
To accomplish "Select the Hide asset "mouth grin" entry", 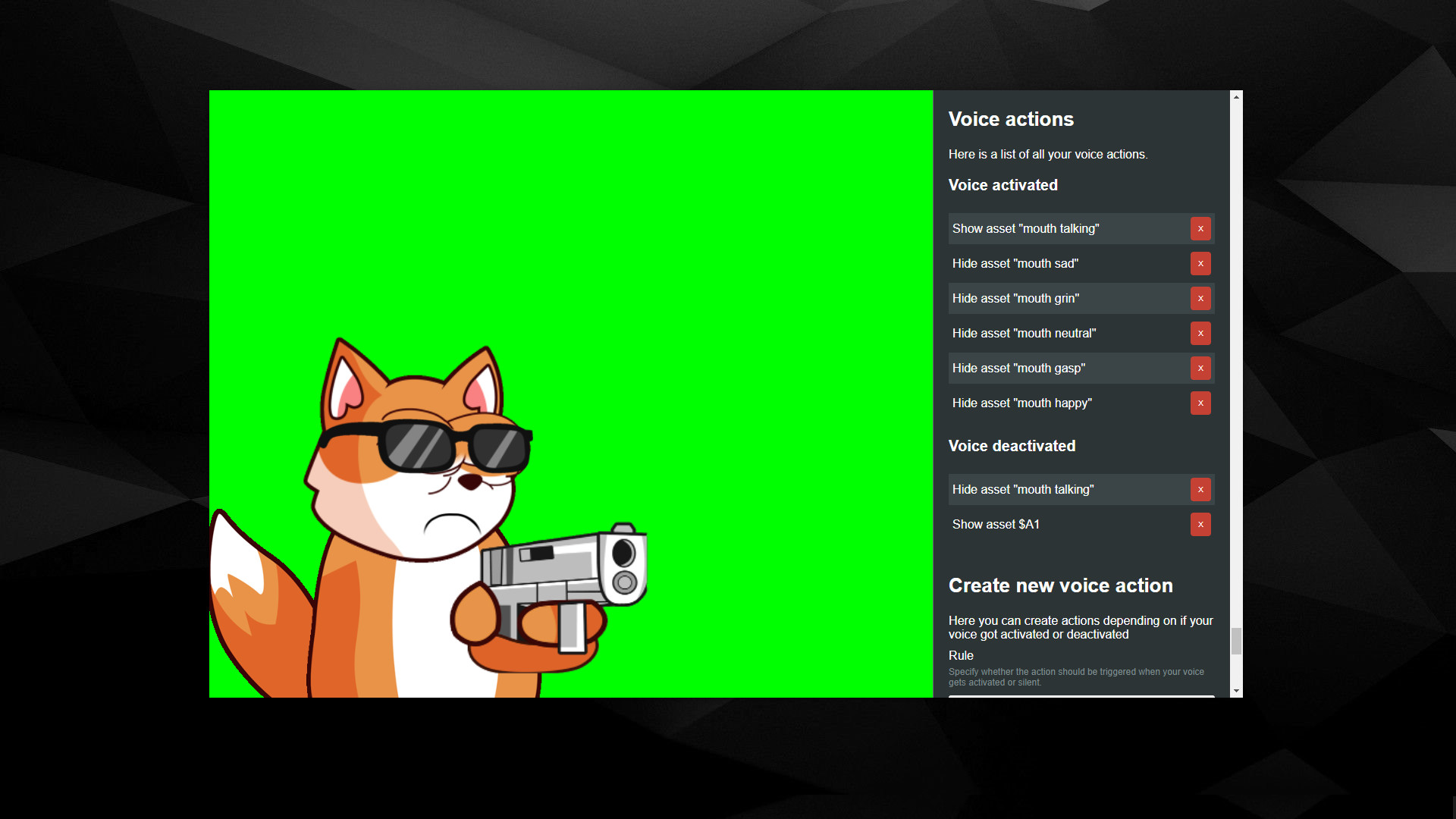I will click(x=1062, y=298).
